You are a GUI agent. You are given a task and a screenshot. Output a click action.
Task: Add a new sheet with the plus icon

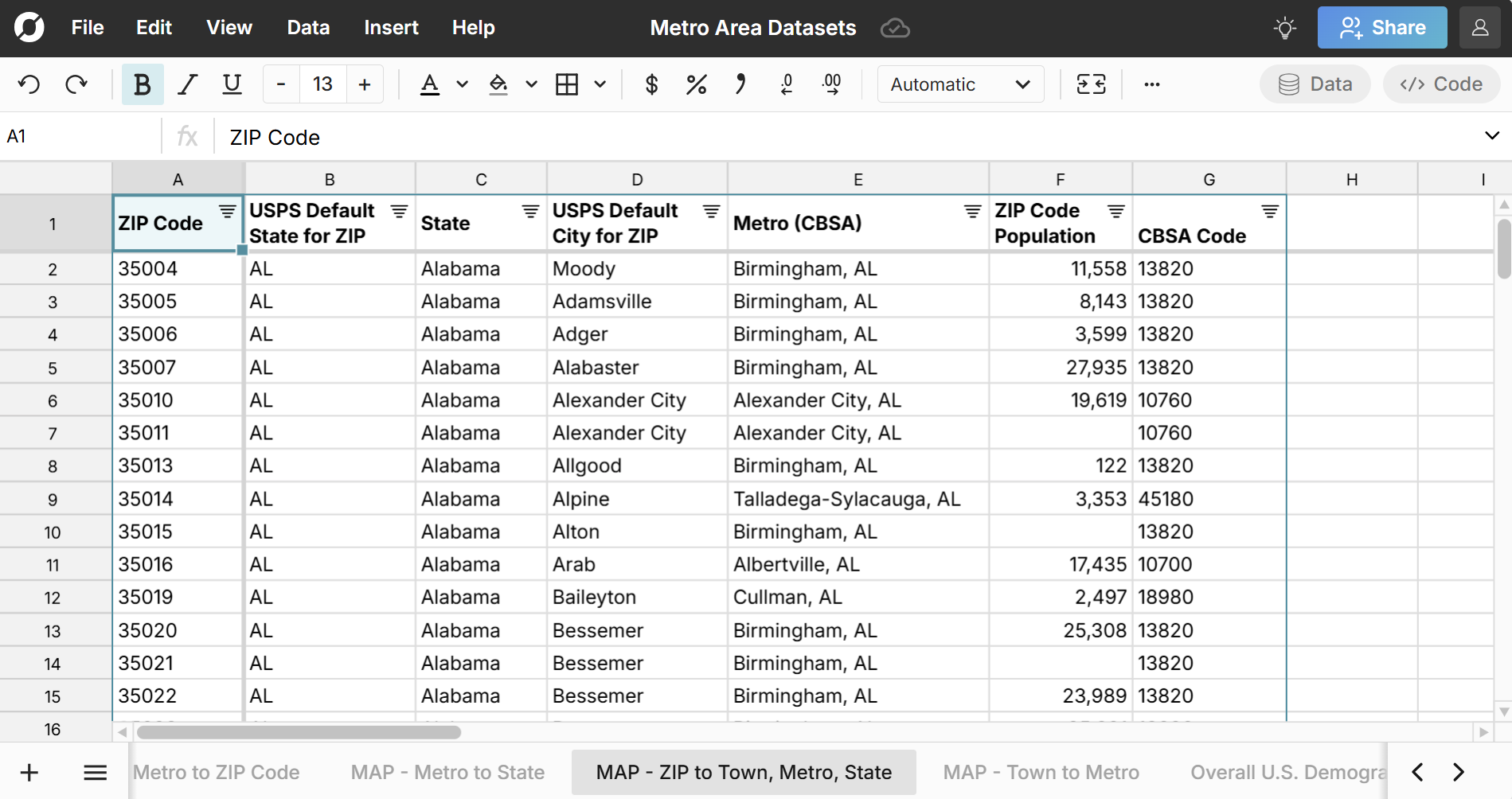[x=29, y=771]
